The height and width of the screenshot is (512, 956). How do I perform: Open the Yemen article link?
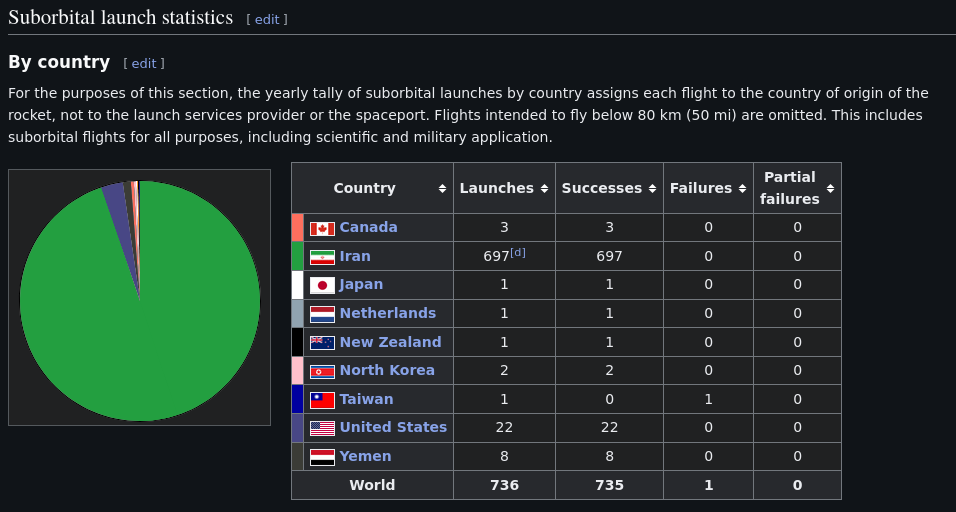tap(365, 456)
